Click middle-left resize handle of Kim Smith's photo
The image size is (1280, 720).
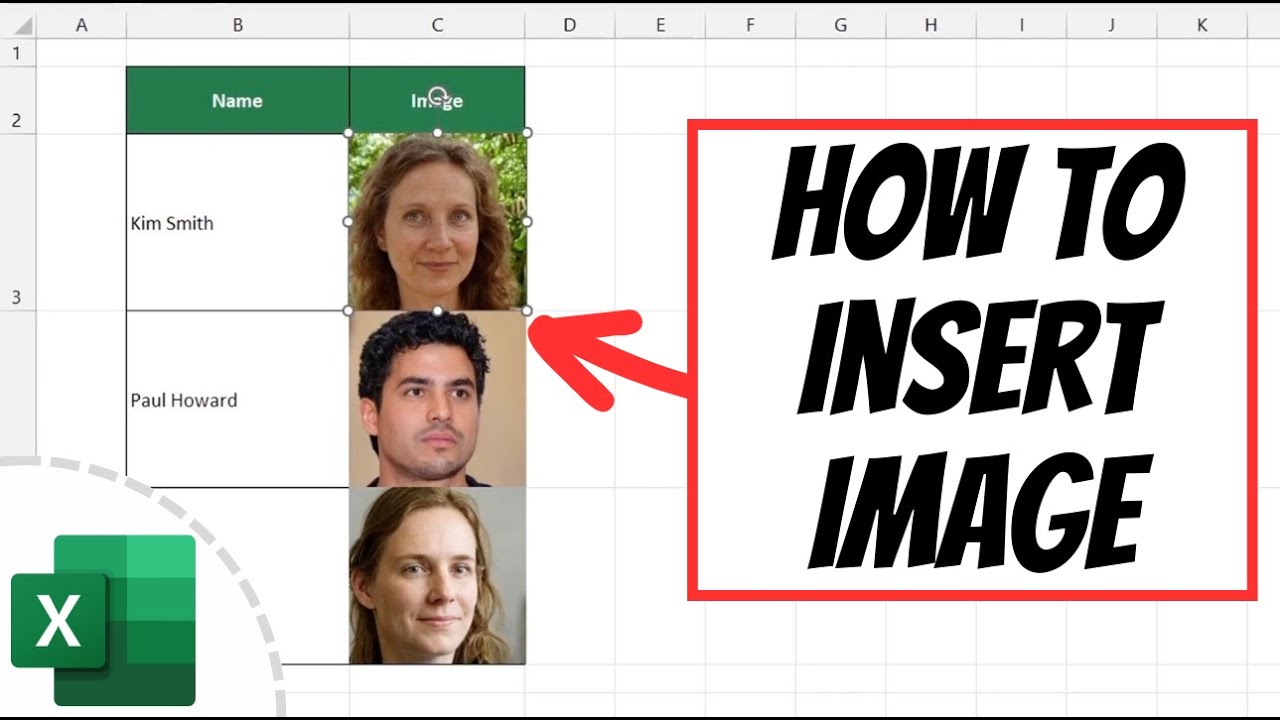(x=348, y=221)
